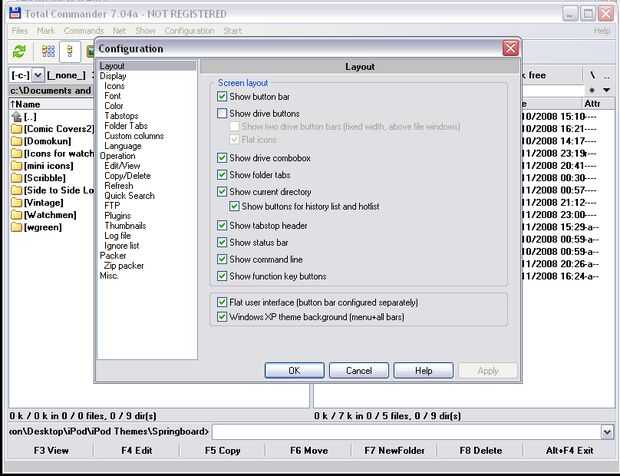This screenshot has width=620, height=476.
Task: Click the Name column header in left panel
Action: point(51,104)
